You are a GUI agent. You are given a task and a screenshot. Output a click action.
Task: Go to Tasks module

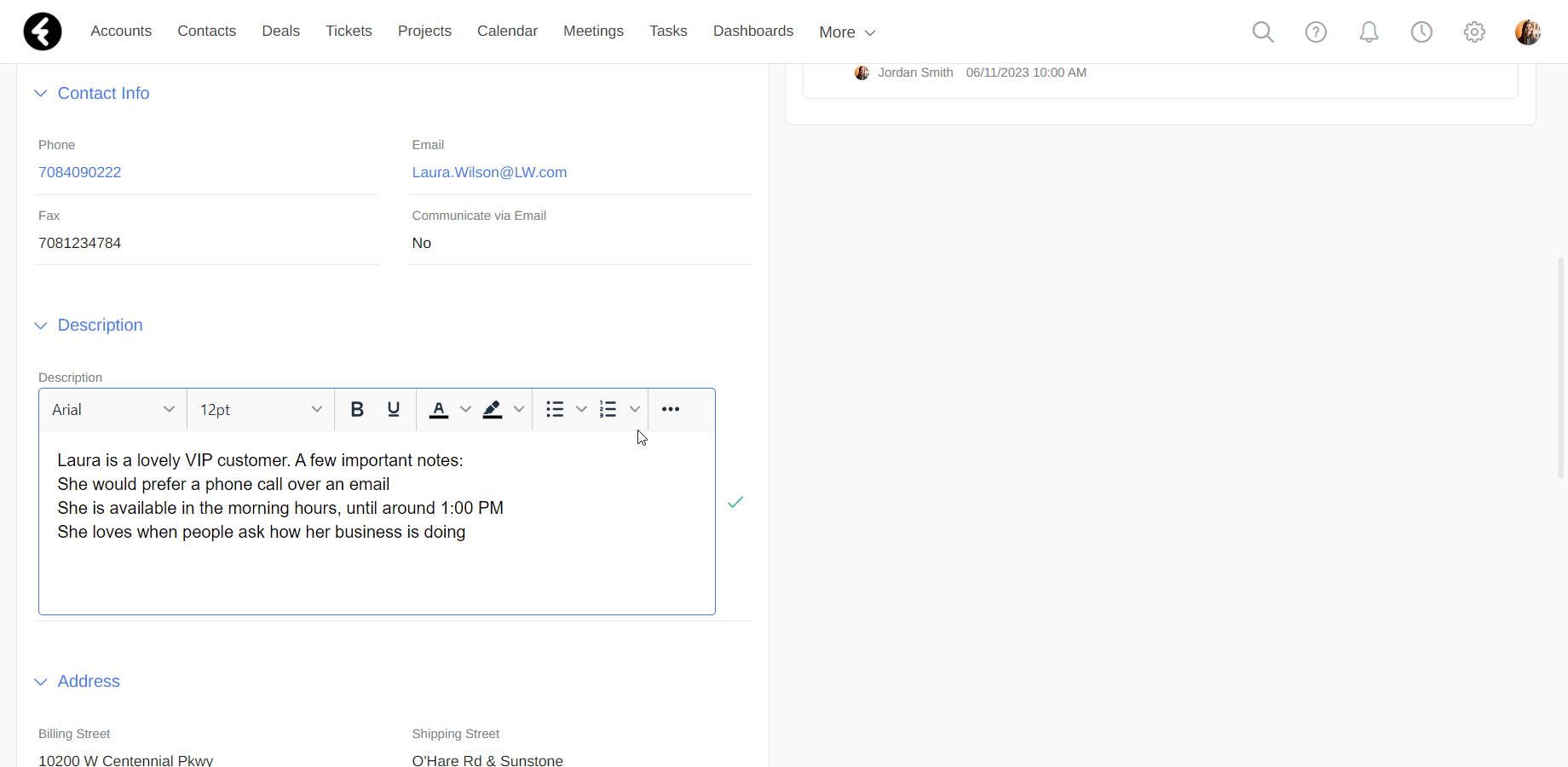pos(668,31)
